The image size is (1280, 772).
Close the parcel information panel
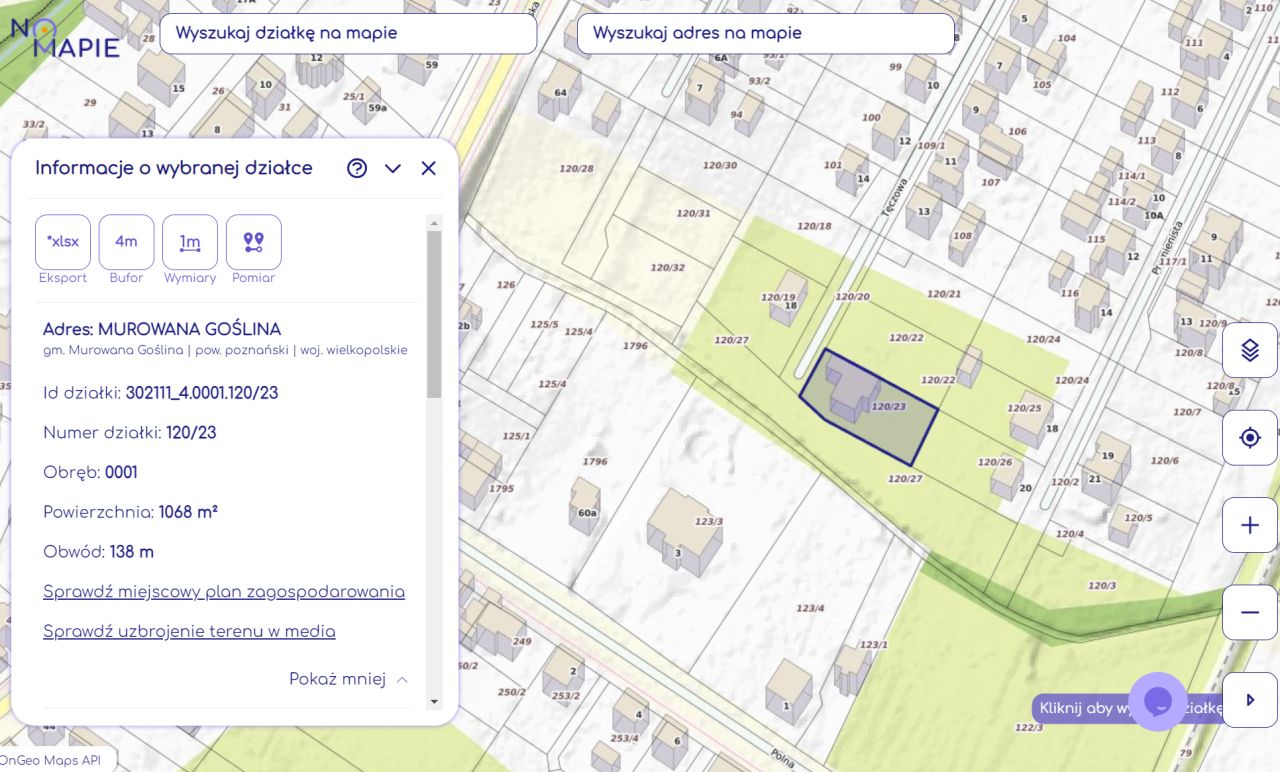point(429,168)
